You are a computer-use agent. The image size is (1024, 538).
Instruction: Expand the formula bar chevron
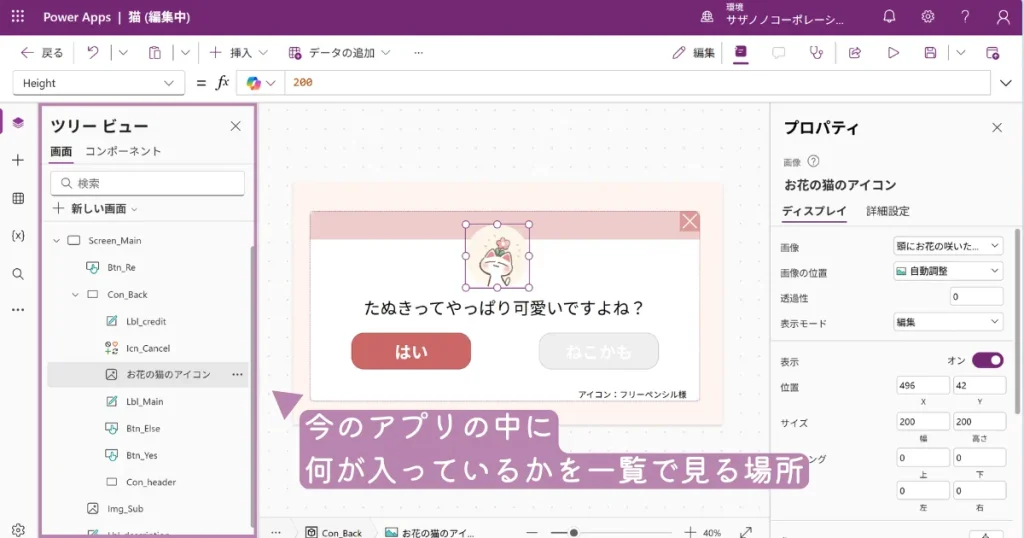coord(1005,83)
